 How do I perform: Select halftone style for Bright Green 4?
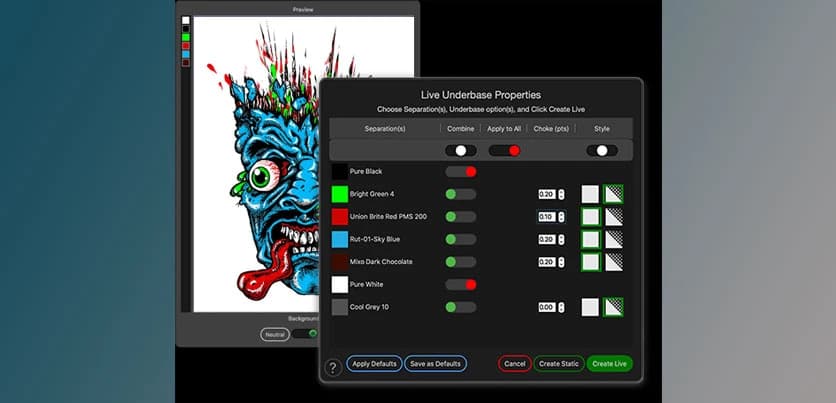point(614,194)
